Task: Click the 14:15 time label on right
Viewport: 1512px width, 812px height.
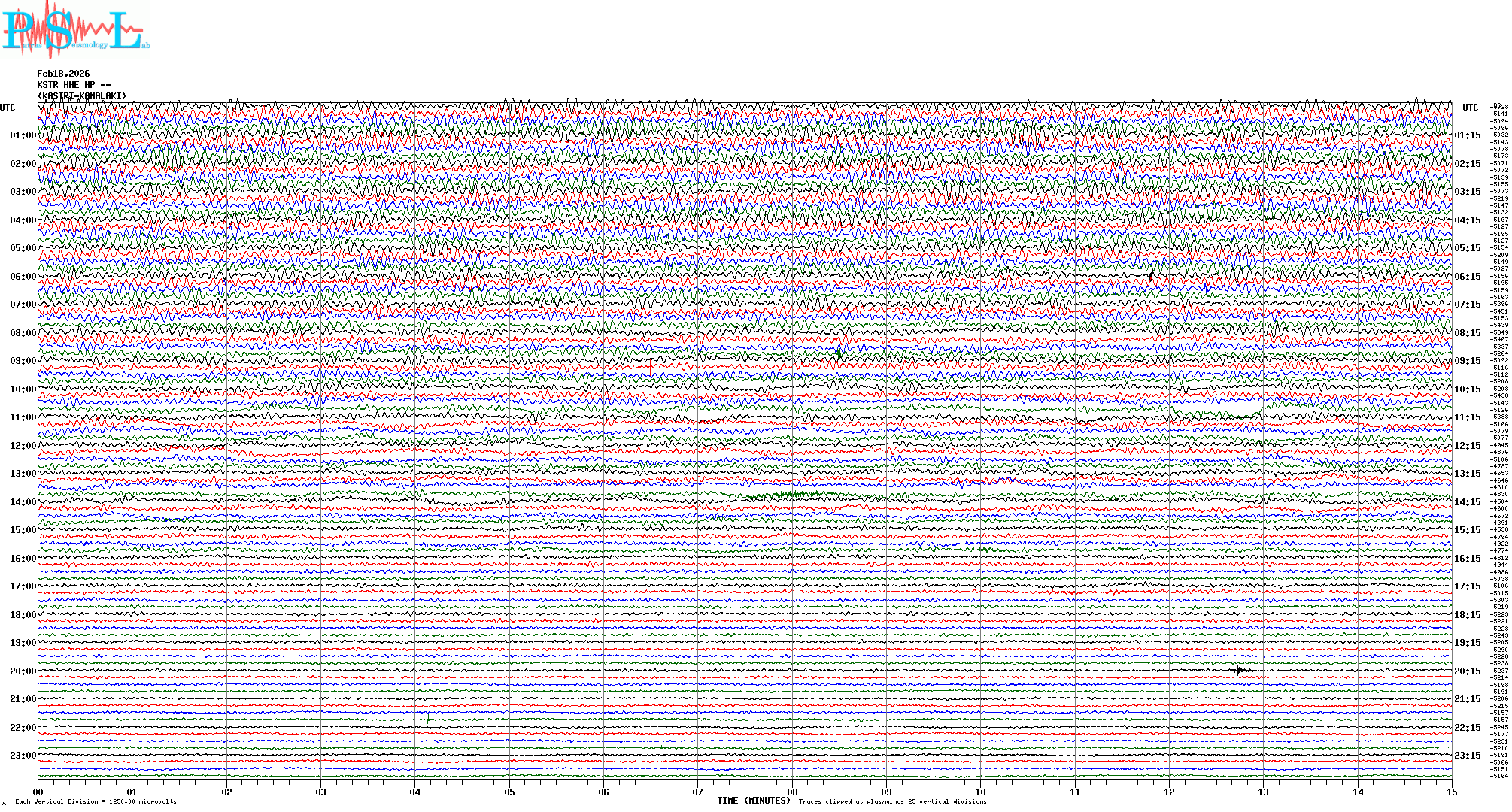Action: click(1467, 502)
